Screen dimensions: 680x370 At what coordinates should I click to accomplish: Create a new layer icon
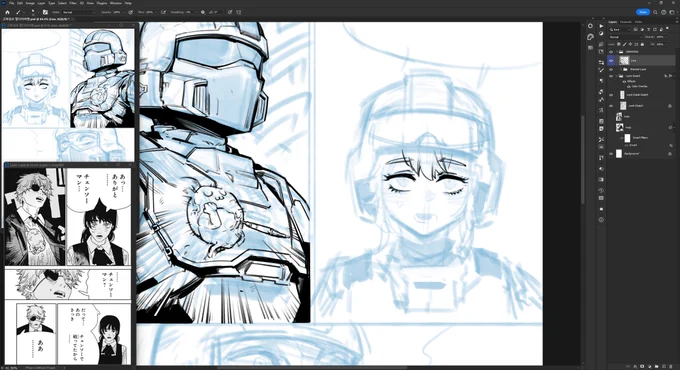tap(664, 367)
